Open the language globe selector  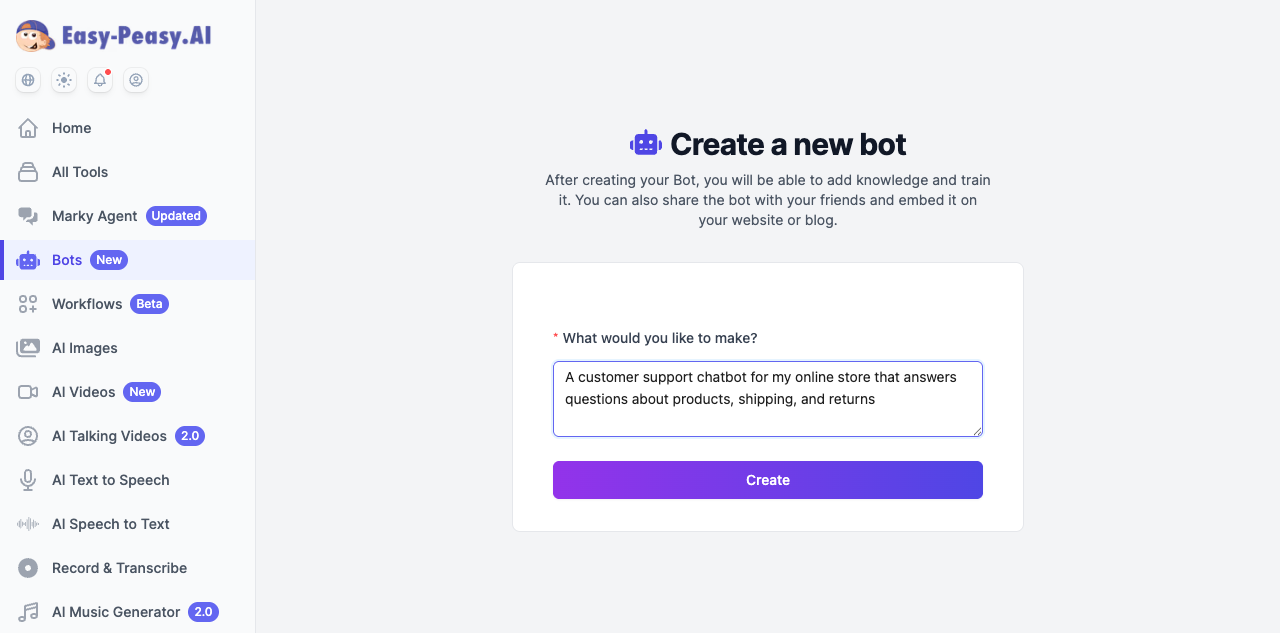point(27,80)
